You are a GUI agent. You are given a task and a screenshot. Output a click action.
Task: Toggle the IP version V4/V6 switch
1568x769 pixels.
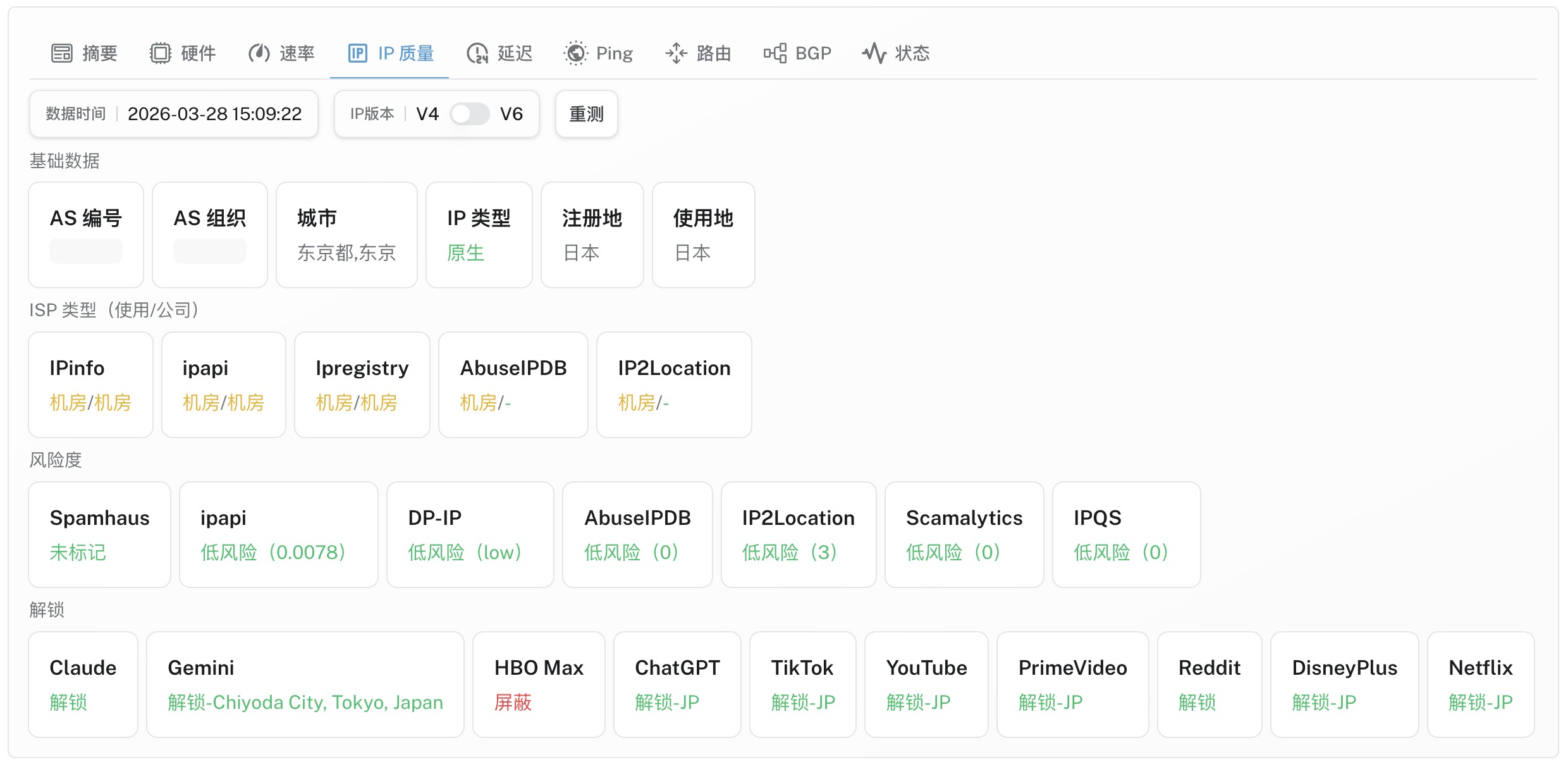point(470,114)
